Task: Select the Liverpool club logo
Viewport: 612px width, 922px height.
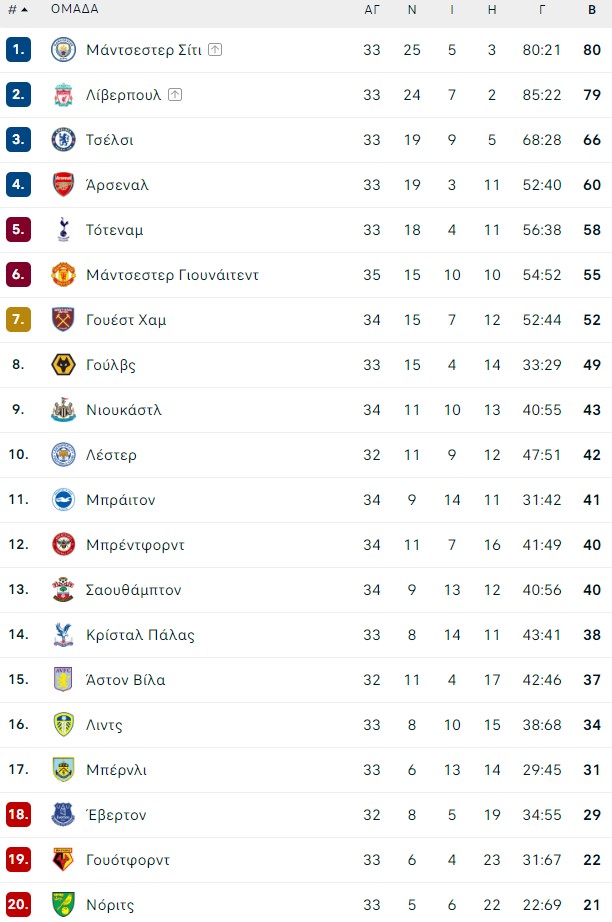Action: (62, 95)
